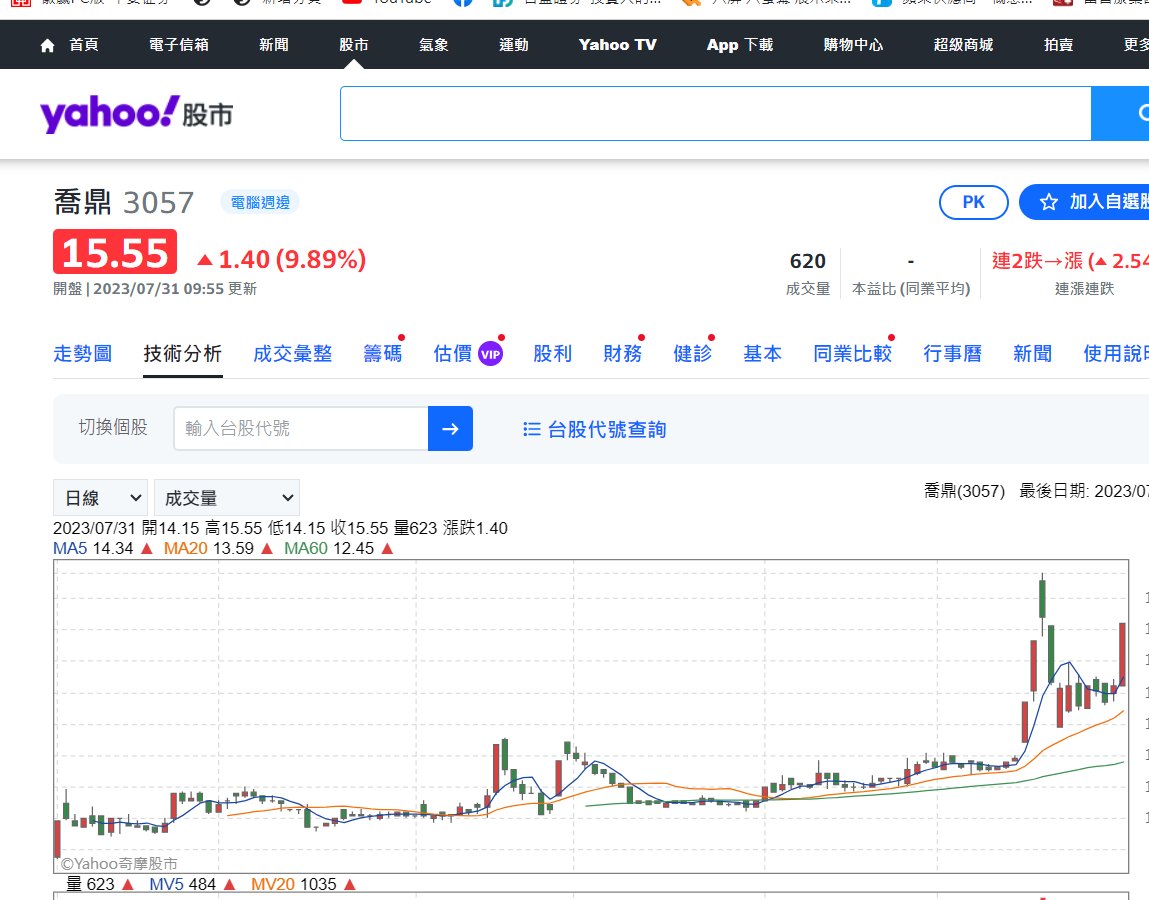Open the 日線 period dropdown
This screenshot has height=900, width=1149.
(x=100, y=498)
